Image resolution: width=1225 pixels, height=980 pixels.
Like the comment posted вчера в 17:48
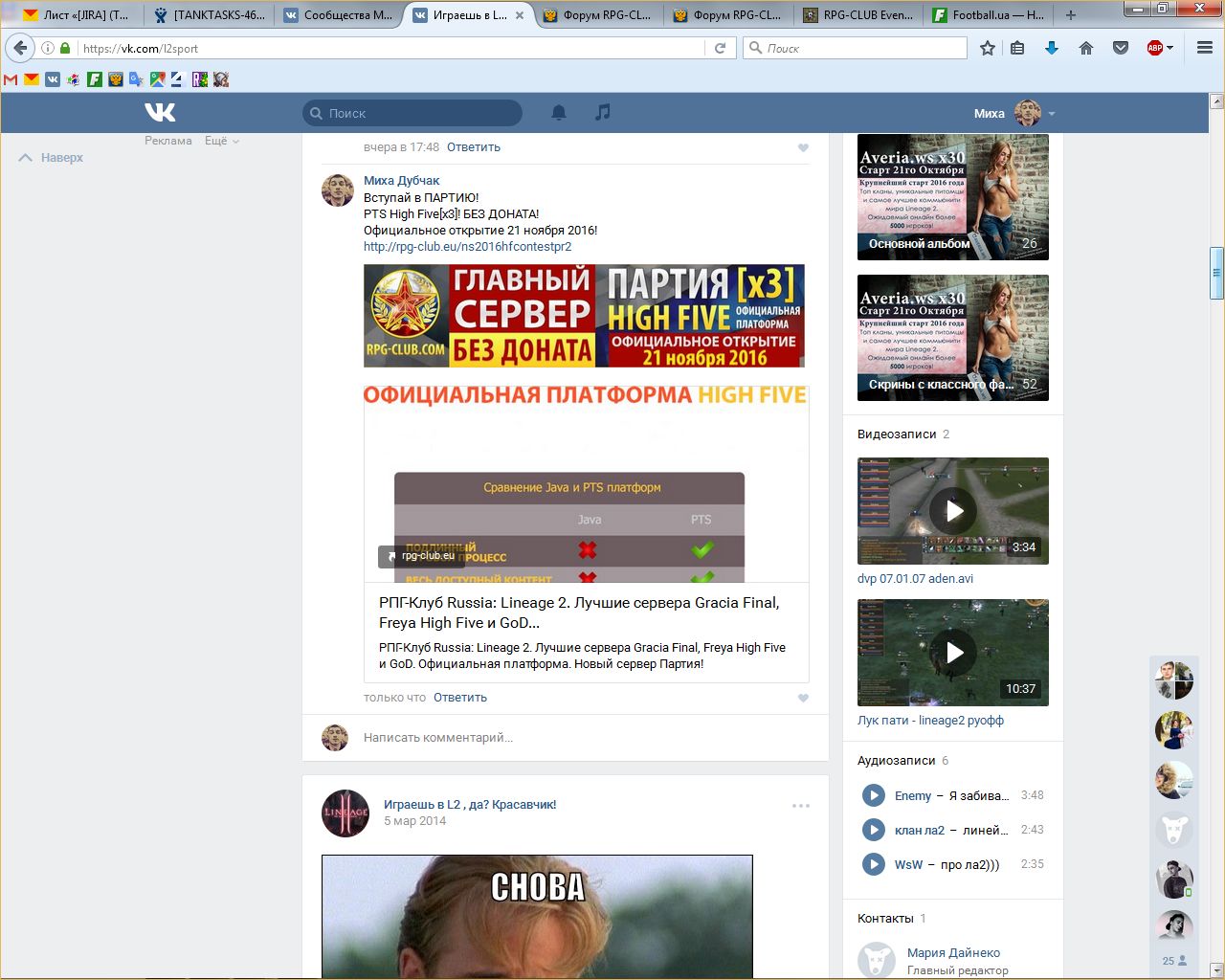(x=803, y=147)
